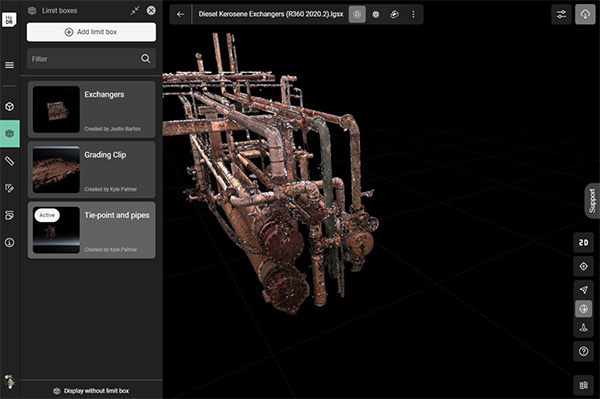Click Created by Kyle Palmer under Grading Clip

(x=111, y=189)
